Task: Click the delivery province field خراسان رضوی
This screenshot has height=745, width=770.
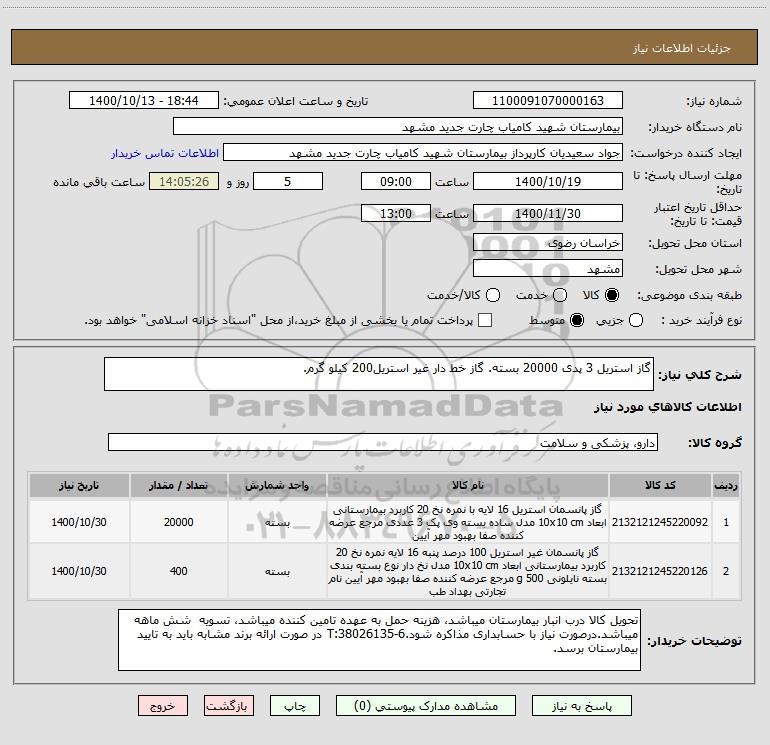Action: pos(548,243)
